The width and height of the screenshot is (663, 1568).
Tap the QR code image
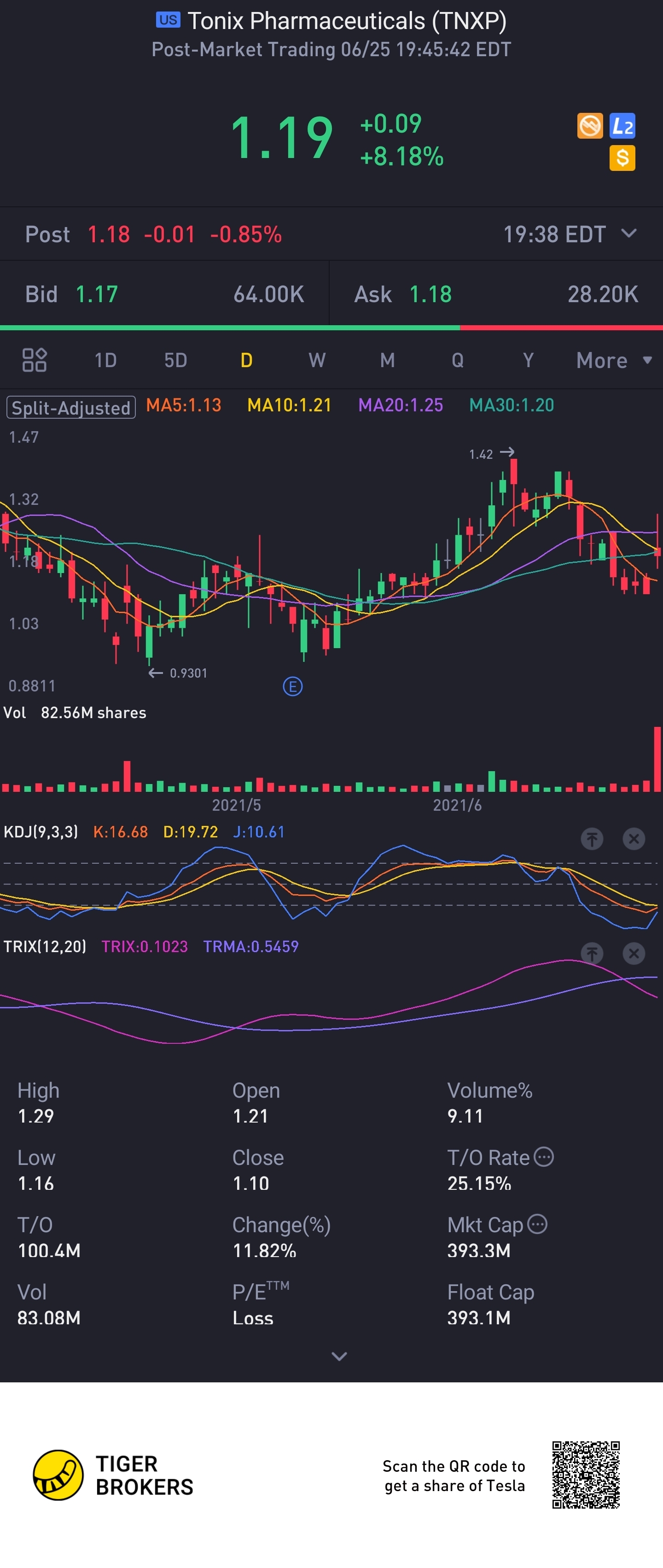click(586, 1475)
